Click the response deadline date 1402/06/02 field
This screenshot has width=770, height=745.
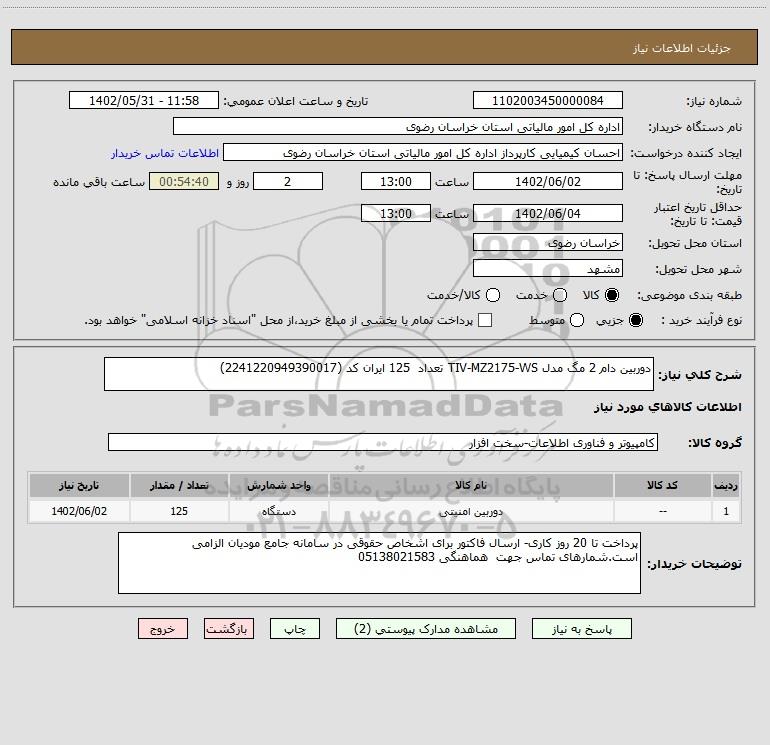pos(548,181)
